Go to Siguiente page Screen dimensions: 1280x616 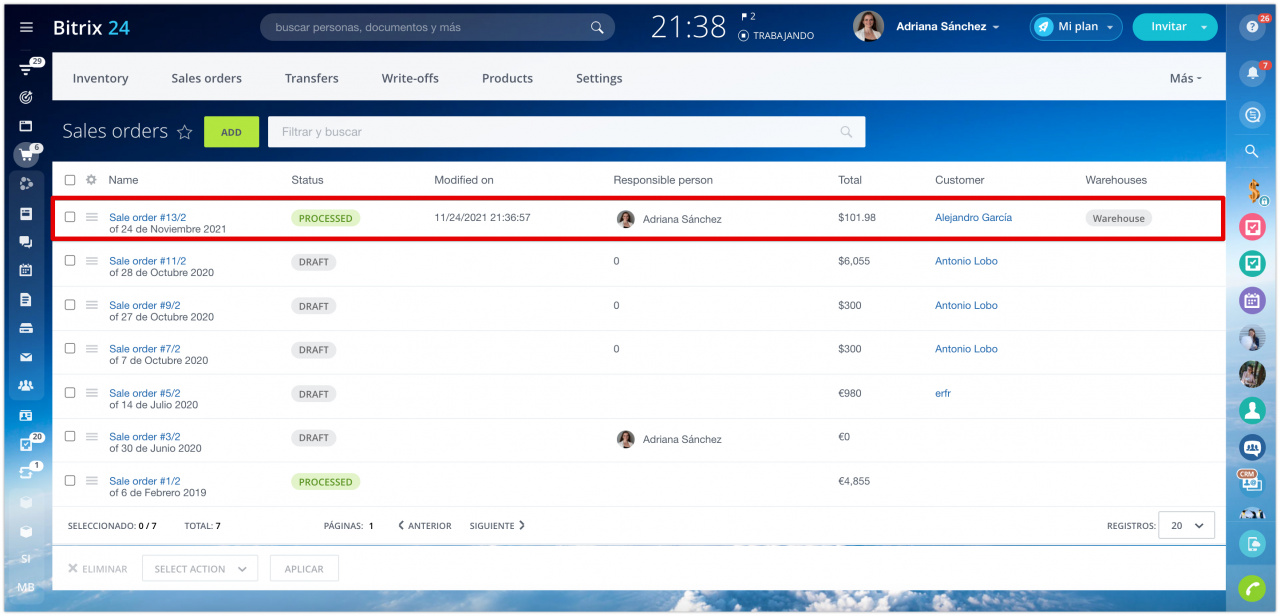pyautogui.click(x=497, y=526)
